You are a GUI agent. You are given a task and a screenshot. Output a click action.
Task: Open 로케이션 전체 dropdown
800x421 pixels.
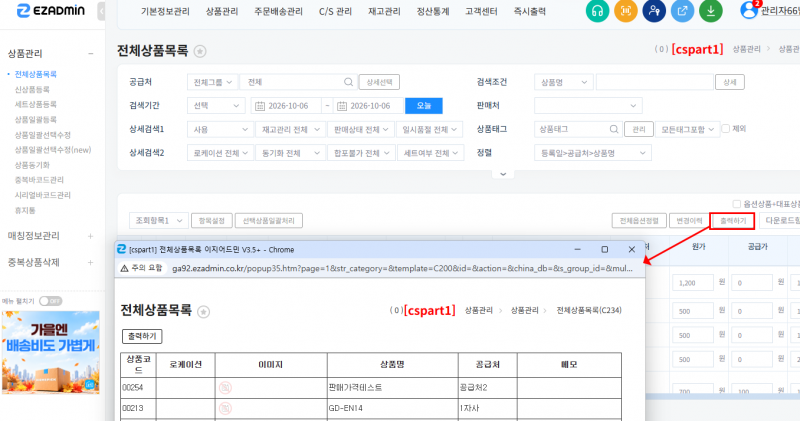point(220,153)
